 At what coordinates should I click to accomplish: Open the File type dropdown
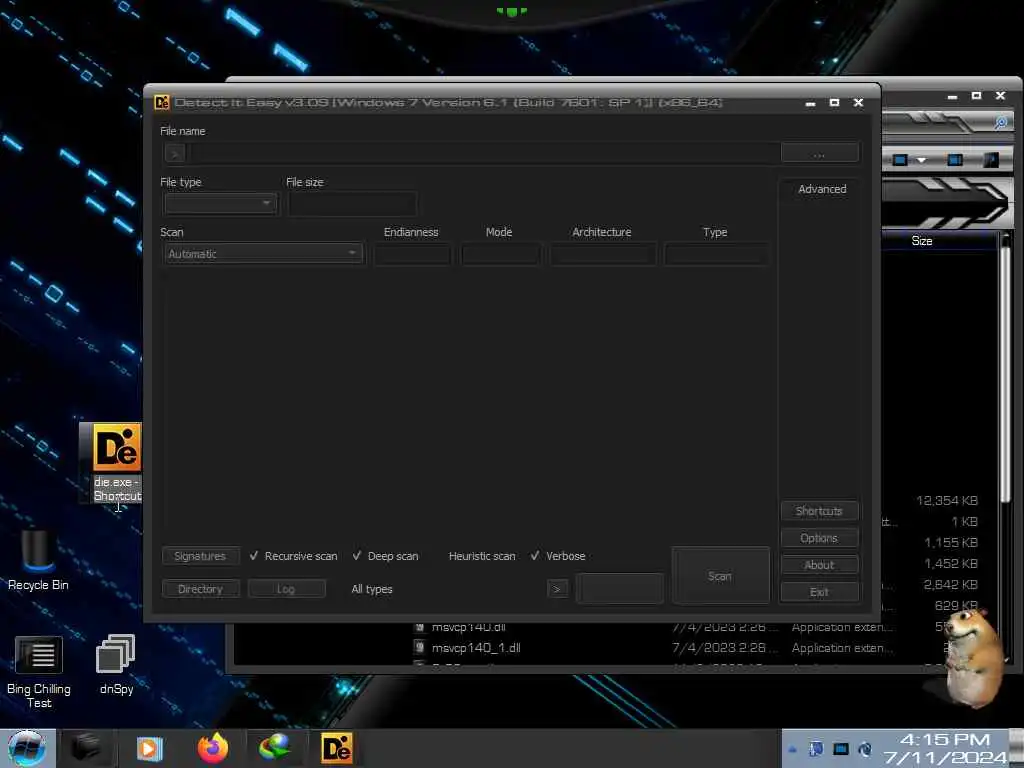pos(220,204)
